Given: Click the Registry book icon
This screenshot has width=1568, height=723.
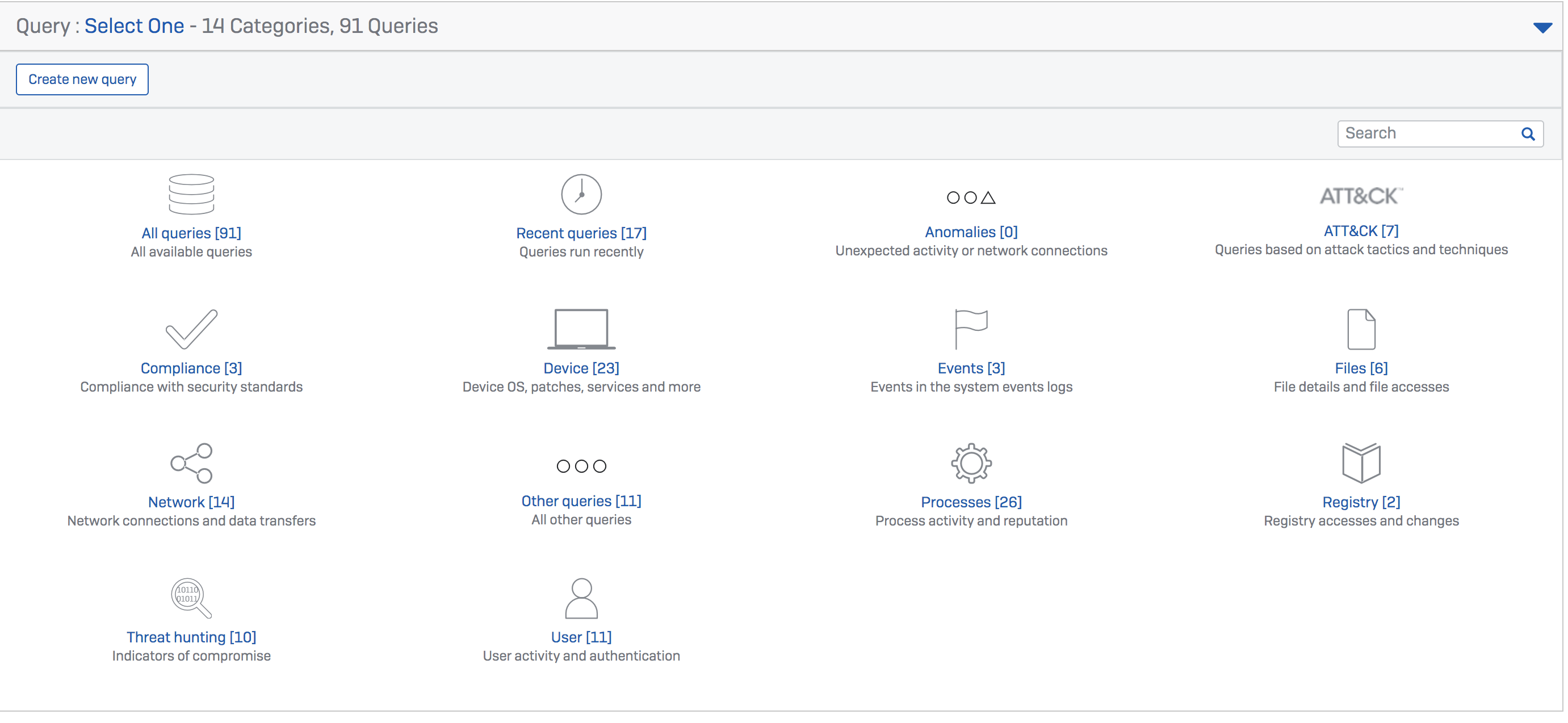Looking at the screenshot, I should (1360, 463).
